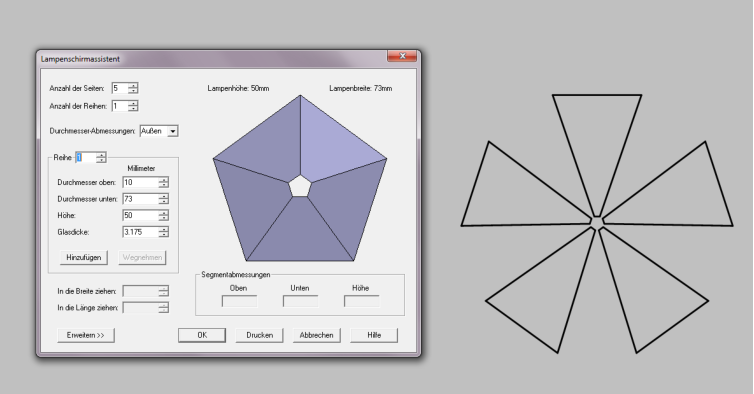The height and width of the screenshot is (394, 754).
Task: Decrease Anzahl der Reihen with down arrow
Action: pyautogui.click(x=133, y=109)
